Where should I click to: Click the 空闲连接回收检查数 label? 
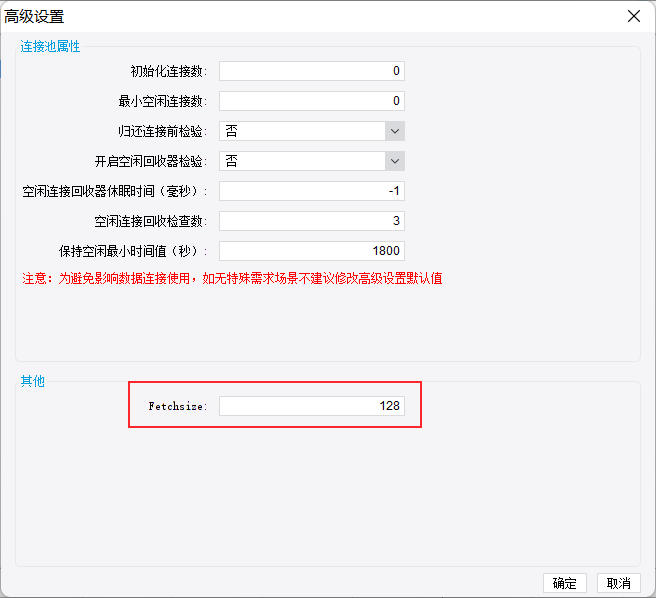151,221
